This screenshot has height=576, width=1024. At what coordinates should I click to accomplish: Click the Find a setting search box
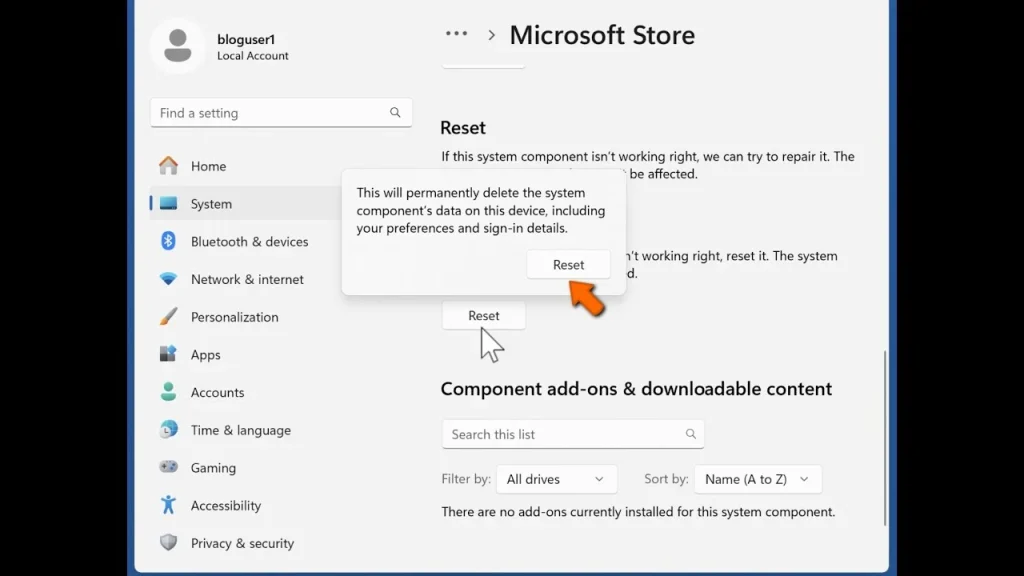click(281, 112)
